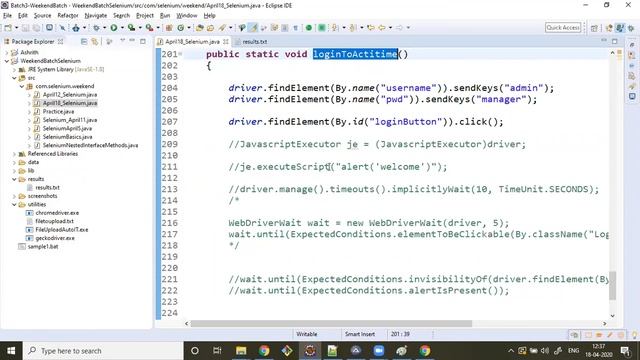Click the editor vertical scrollbar thumb
This screenshot has height=360, width=640.
click(x=612, y=285)
